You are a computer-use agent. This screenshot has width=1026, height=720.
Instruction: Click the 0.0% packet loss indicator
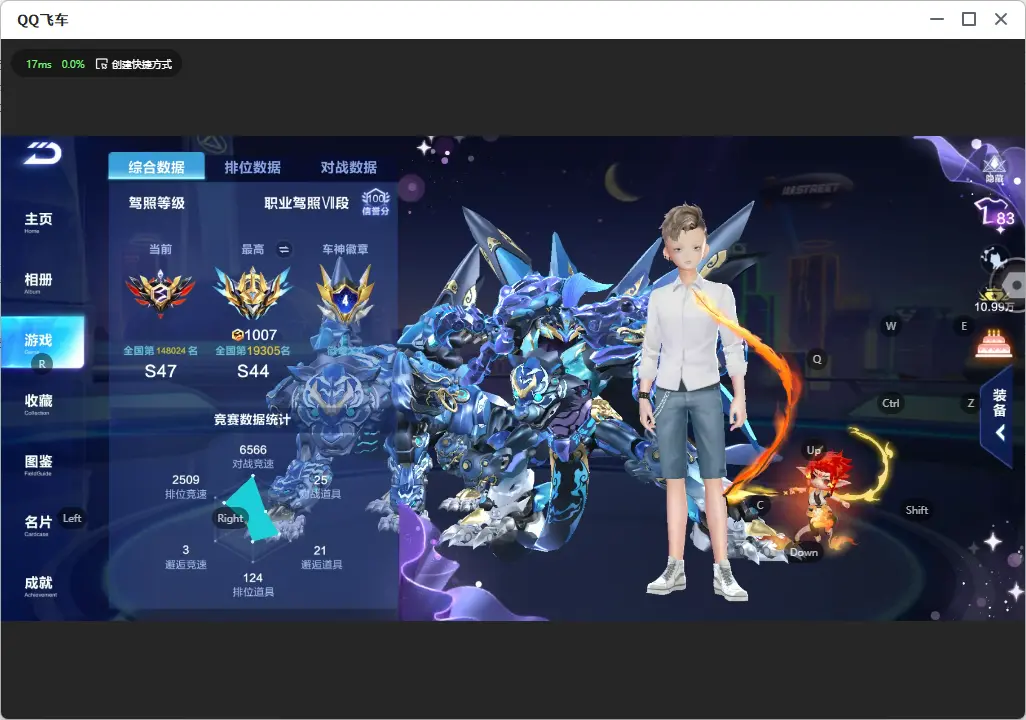73,64
